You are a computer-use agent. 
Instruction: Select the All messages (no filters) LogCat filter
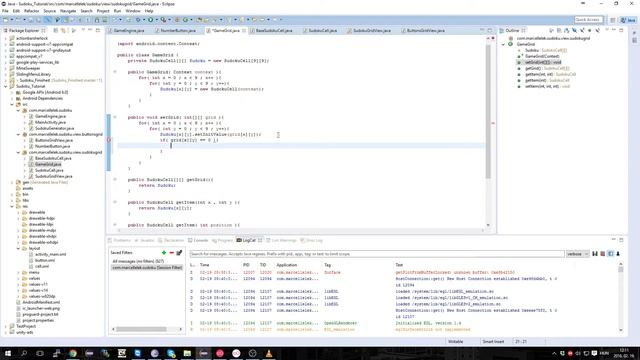point(138,261)
